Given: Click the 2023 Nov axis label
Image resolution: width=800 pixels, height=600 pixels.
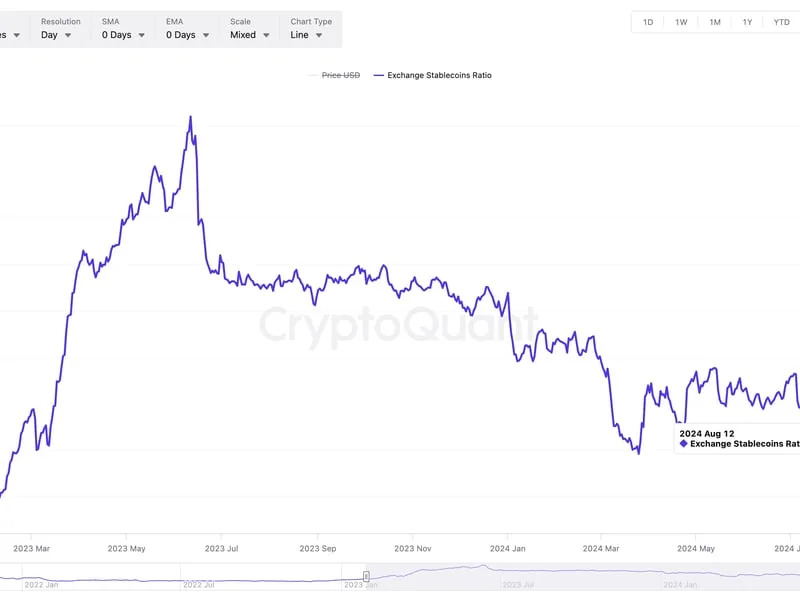Looking at the screenshot, I should click(413, 548).
